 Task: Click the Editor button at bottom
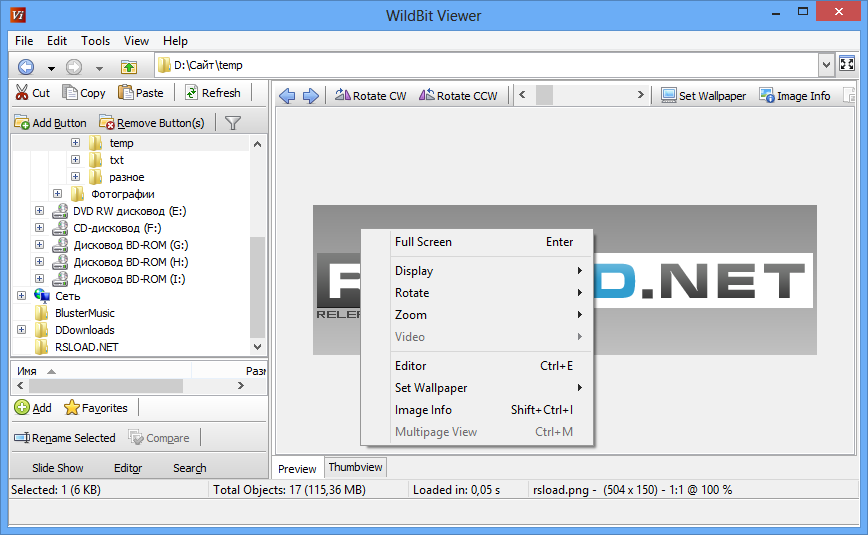128,468
